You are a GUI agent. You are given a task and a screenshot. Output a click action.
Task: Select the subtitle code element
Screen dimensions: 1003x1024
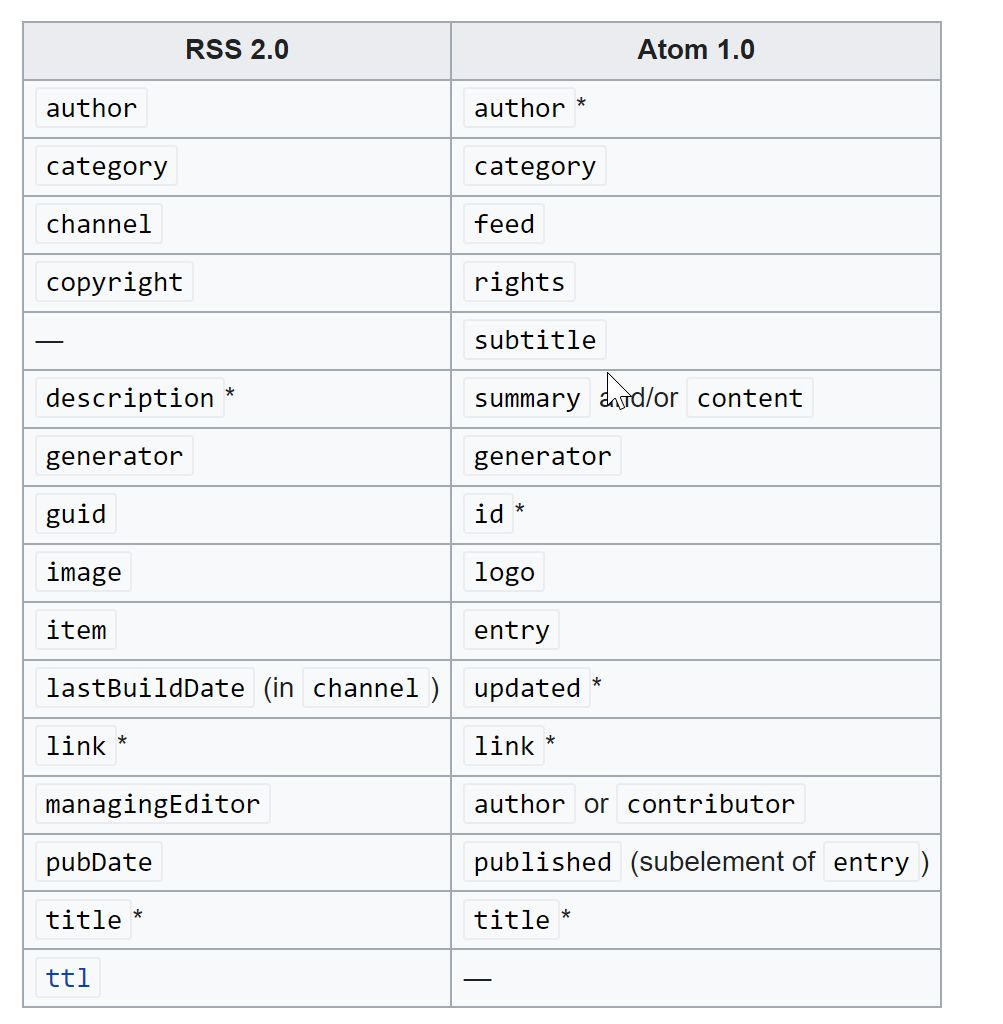pos(535,340)
